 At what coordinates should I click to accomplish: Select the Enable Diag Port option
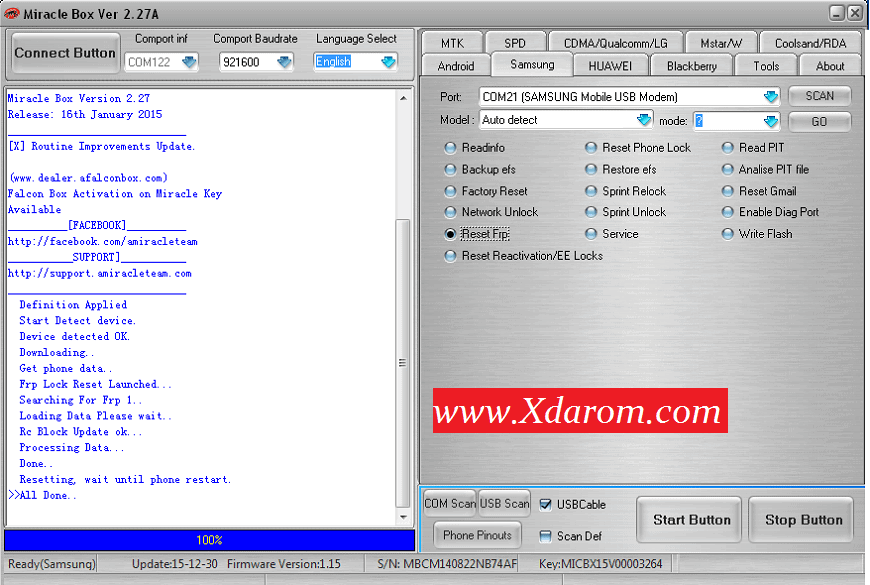pos(727,212)
